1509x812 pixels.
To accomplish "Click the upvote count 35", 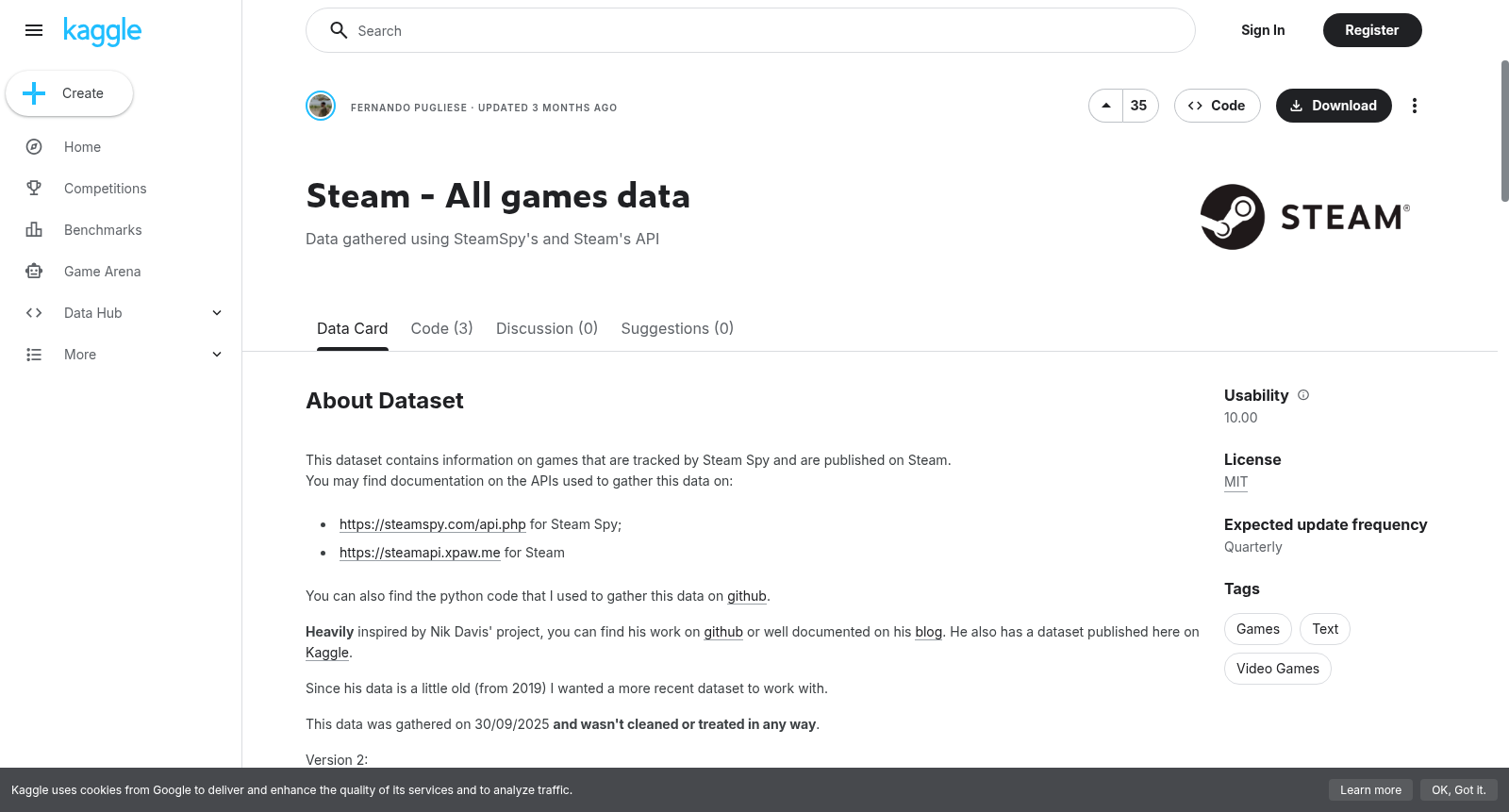I will click(x=1139, y=106).
